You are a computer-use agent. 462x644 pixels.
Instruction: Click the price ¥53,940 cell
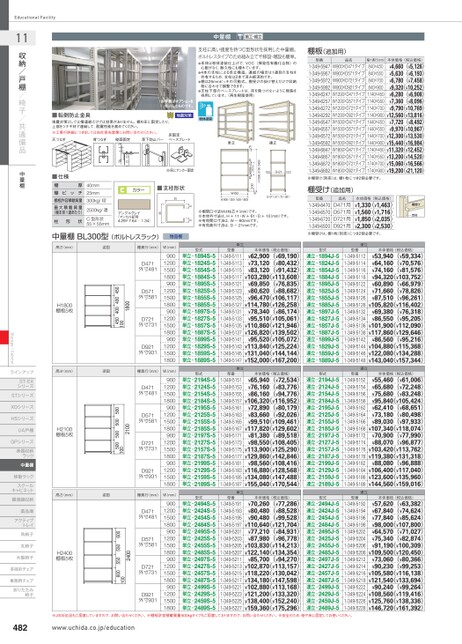(382, 256)
